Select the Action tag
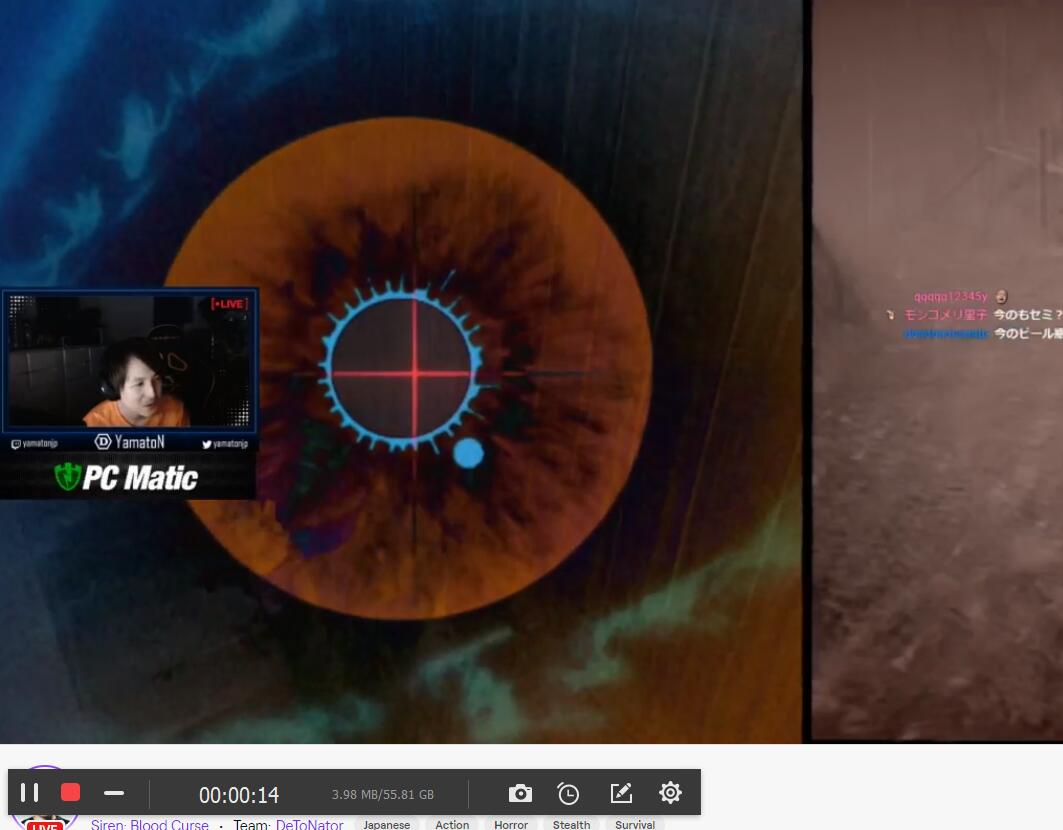Image resolution: width=1063 pixels, height=830 pixels. [452, 825]
